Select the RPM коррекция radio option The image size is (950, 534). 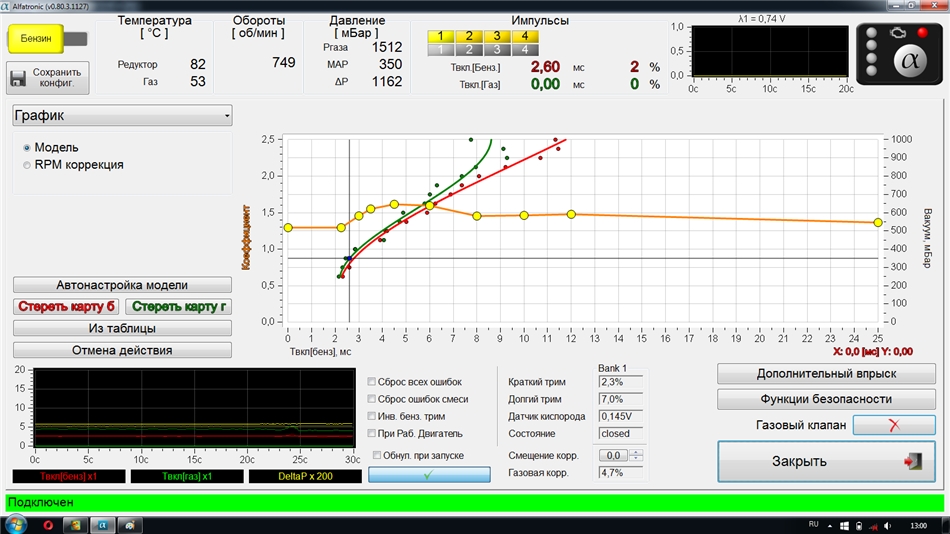(27, 164)
